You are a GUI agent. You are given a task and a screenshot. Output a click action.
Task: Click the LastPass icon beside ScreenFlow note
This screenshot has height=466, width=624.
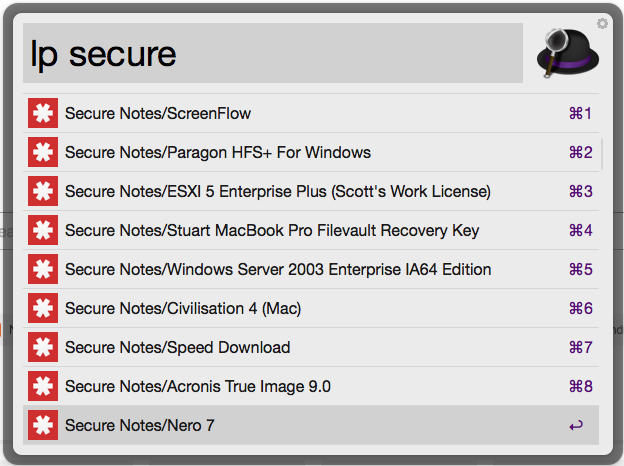pyautogui.click(x=42, y=114)
